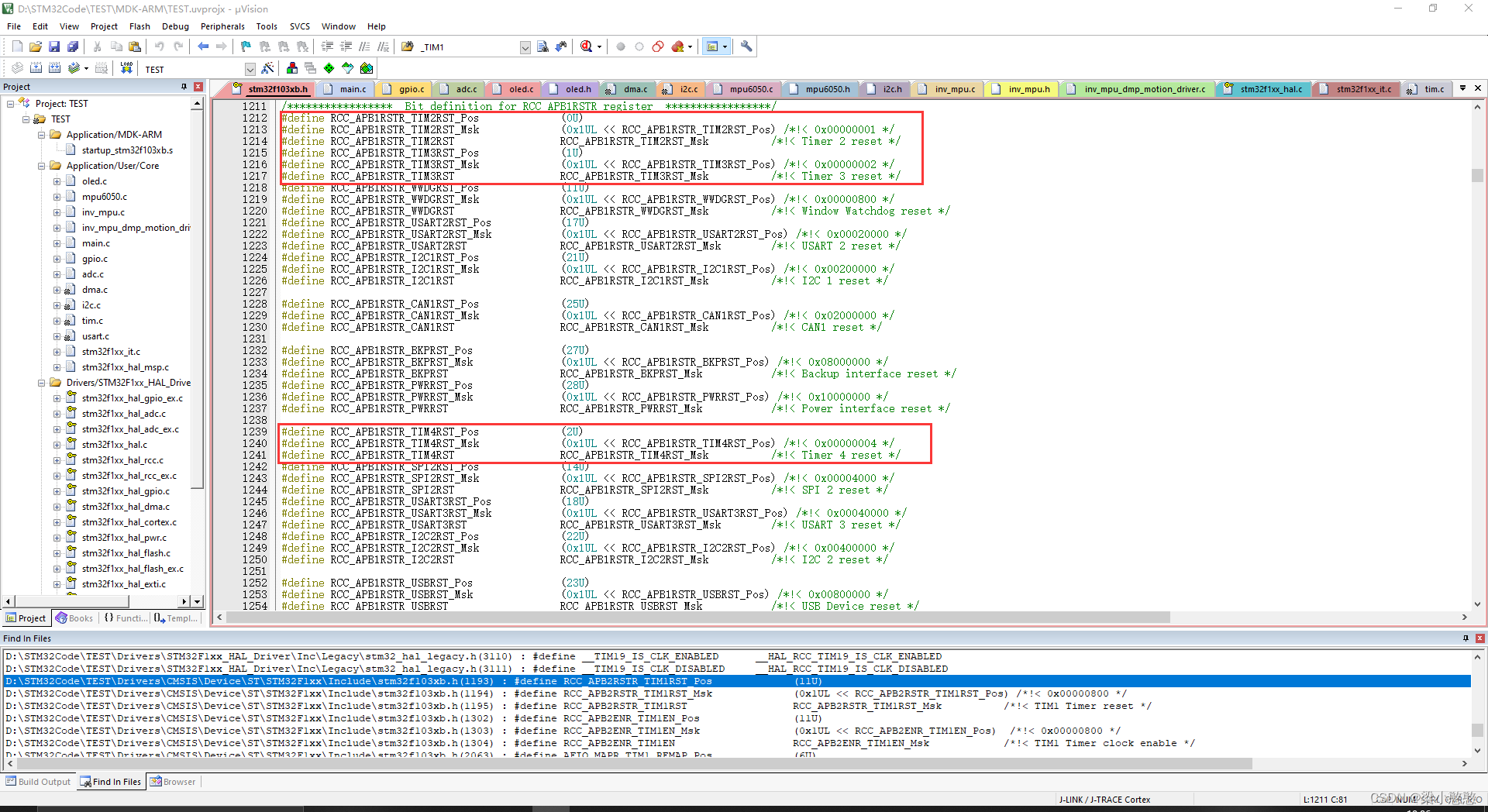The image size is (1488, 812).
Task: Expand the main.c tree node
Action: point(57,243)
